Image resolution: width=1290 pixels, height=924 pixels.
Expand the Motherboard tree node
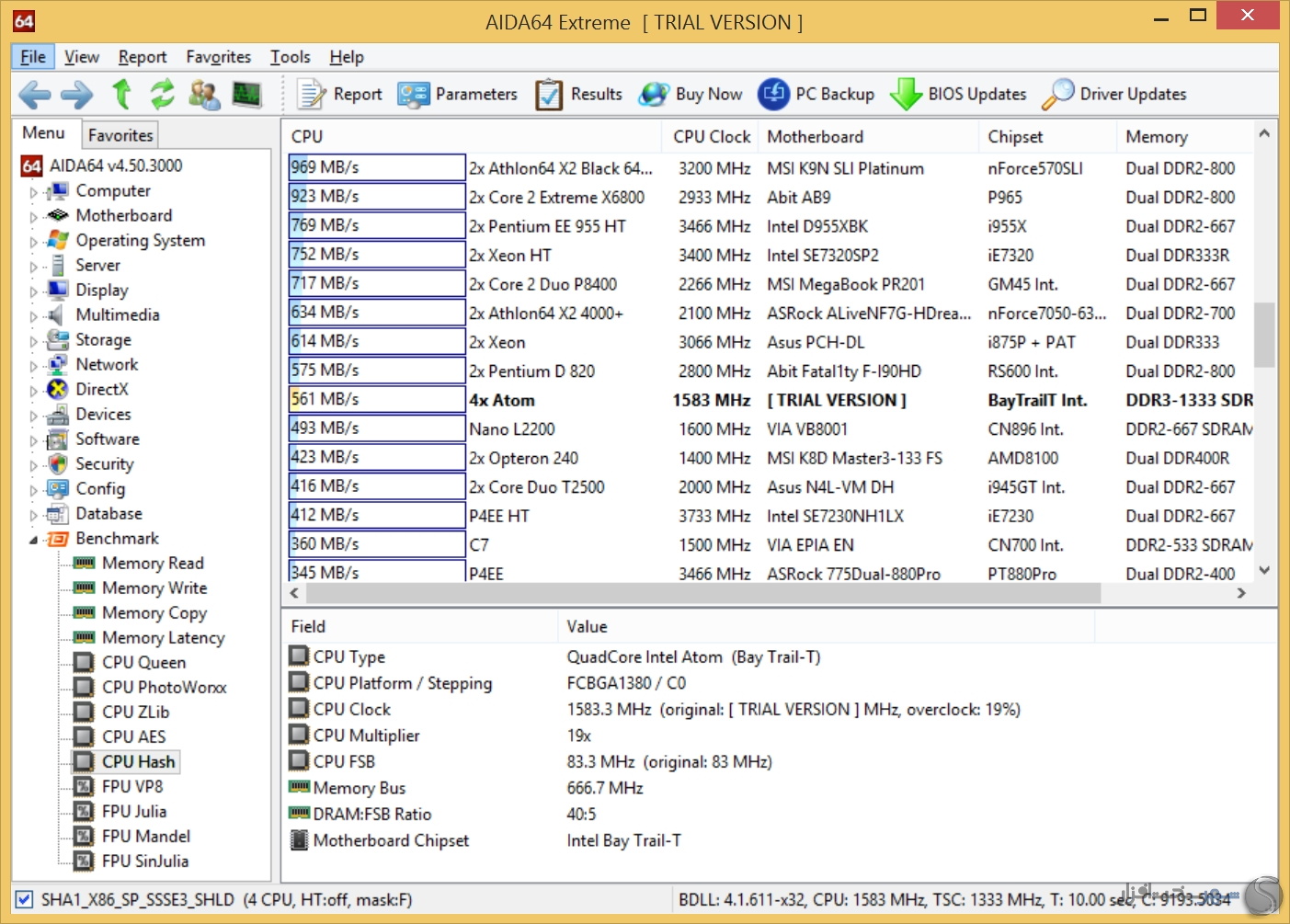coord(33,217)
